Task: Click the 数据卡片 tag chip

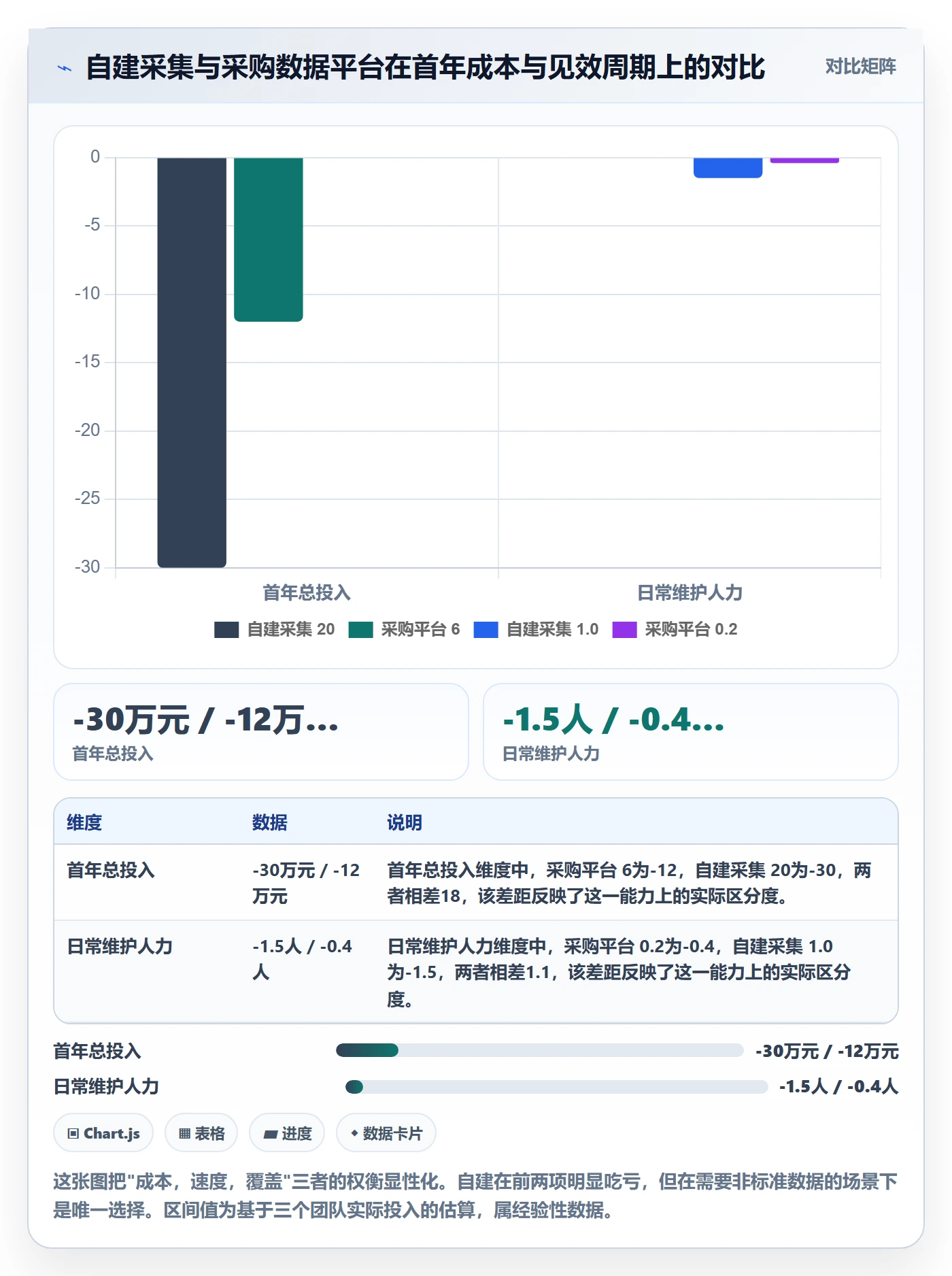Action: 386,1133
